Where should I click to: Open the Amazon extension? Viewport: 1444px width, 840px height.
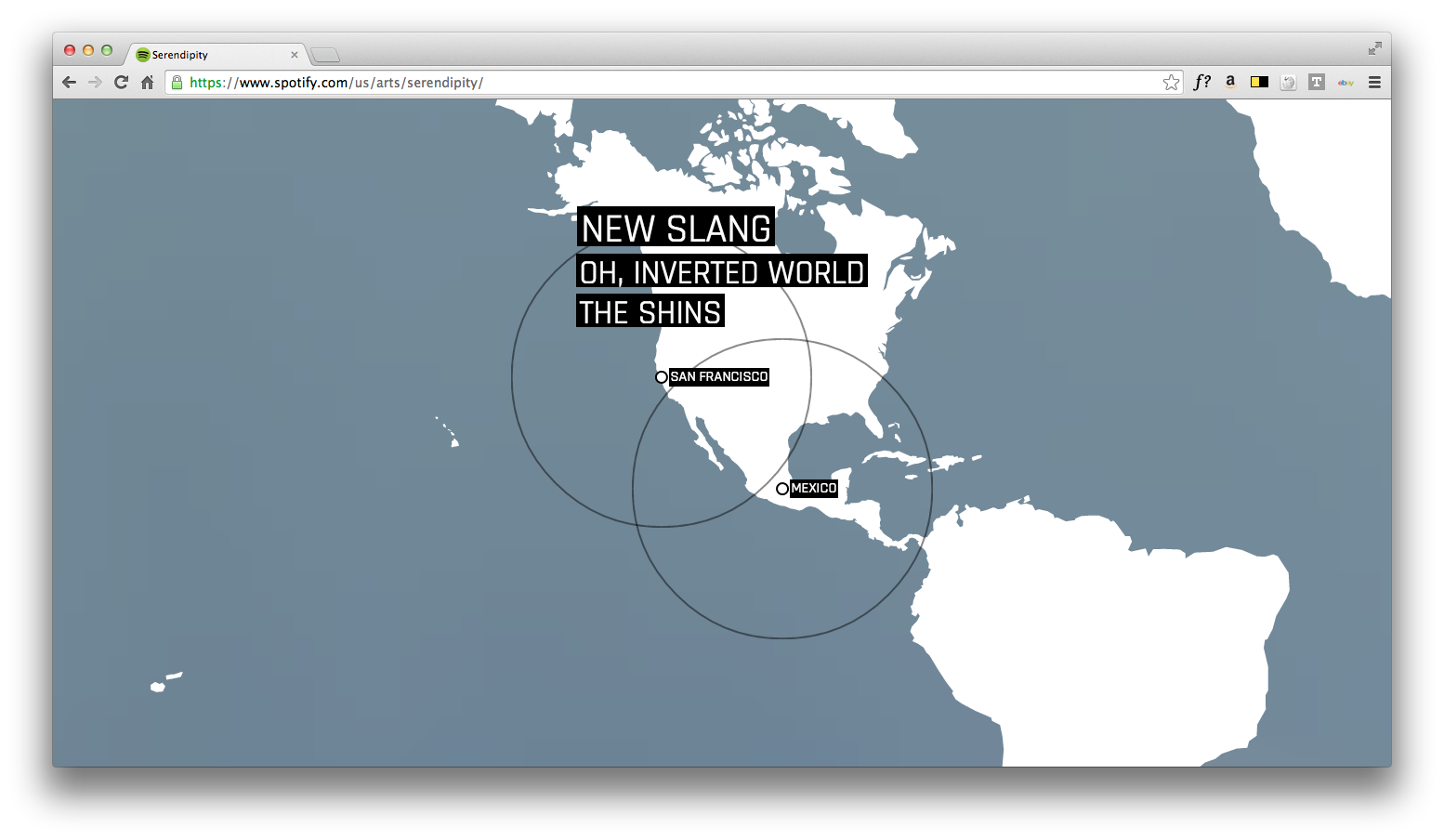click(1230, 82)
